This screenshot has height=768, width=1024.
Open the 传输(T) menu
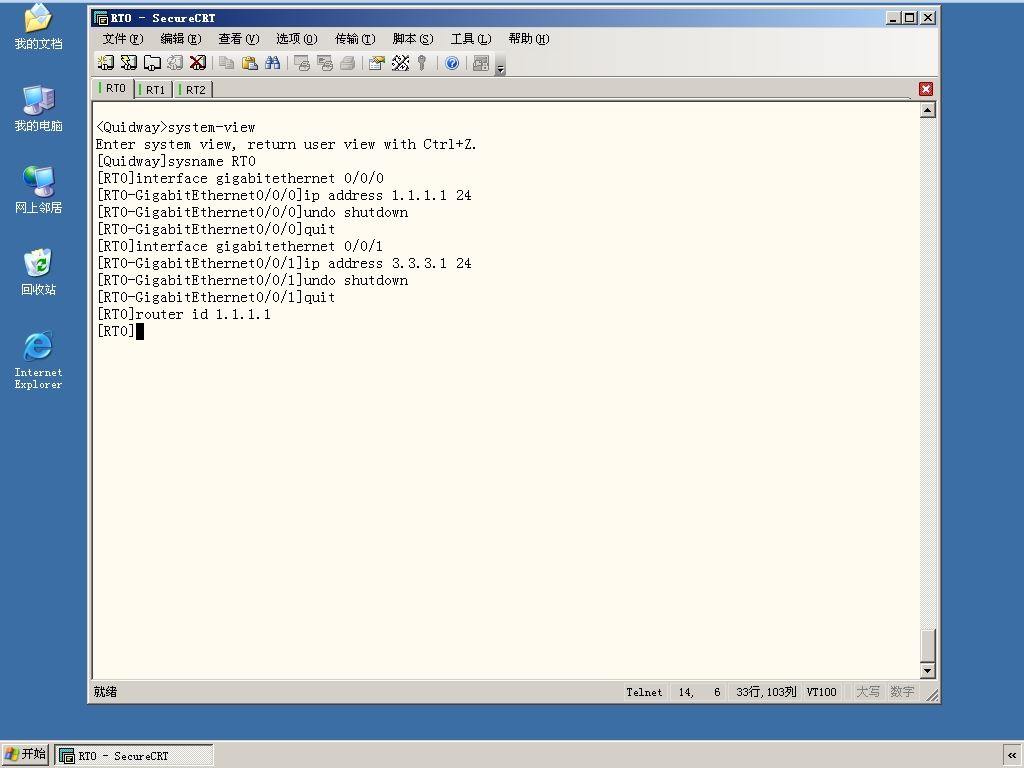click(x=355, y=39)
